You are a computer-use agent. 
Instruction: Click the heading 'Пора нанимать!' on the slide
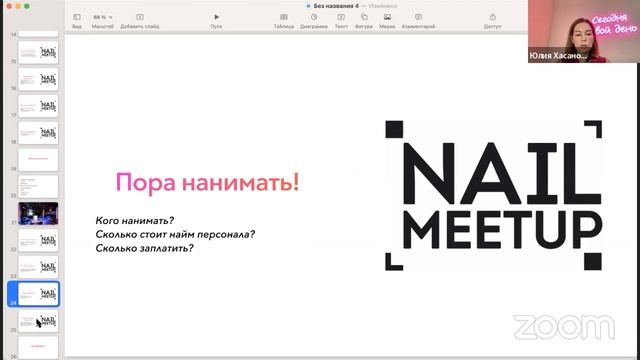pyautogui.click(x=207, y=182)
